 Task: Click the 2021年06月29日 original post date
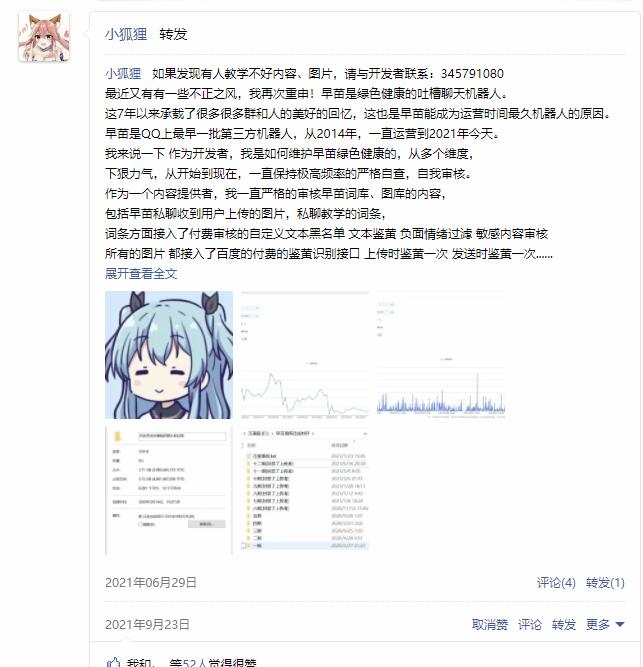(151, 582)
